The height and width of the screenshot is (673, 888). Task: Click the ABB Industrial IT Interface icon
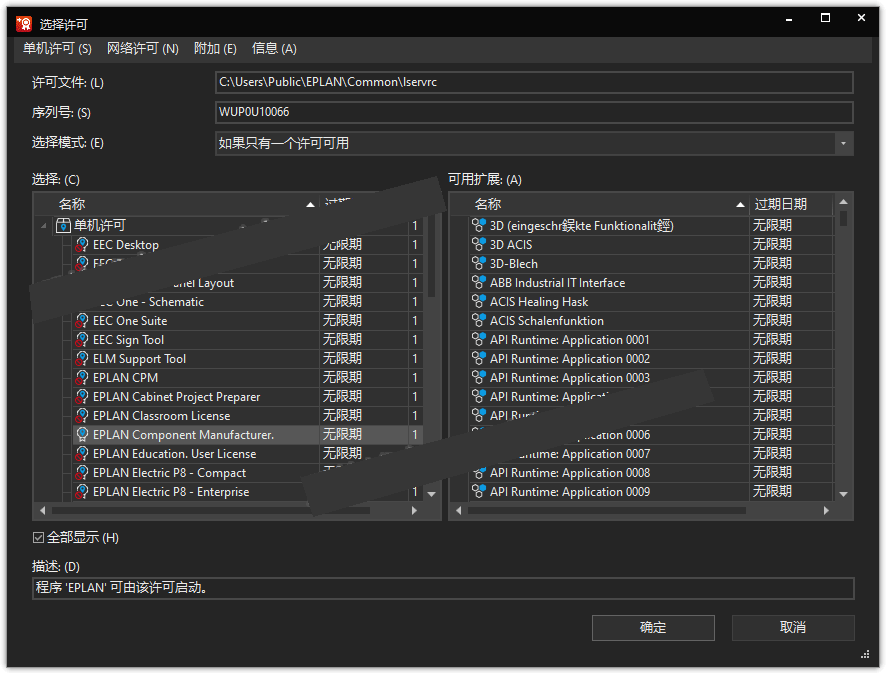[479, 283]
